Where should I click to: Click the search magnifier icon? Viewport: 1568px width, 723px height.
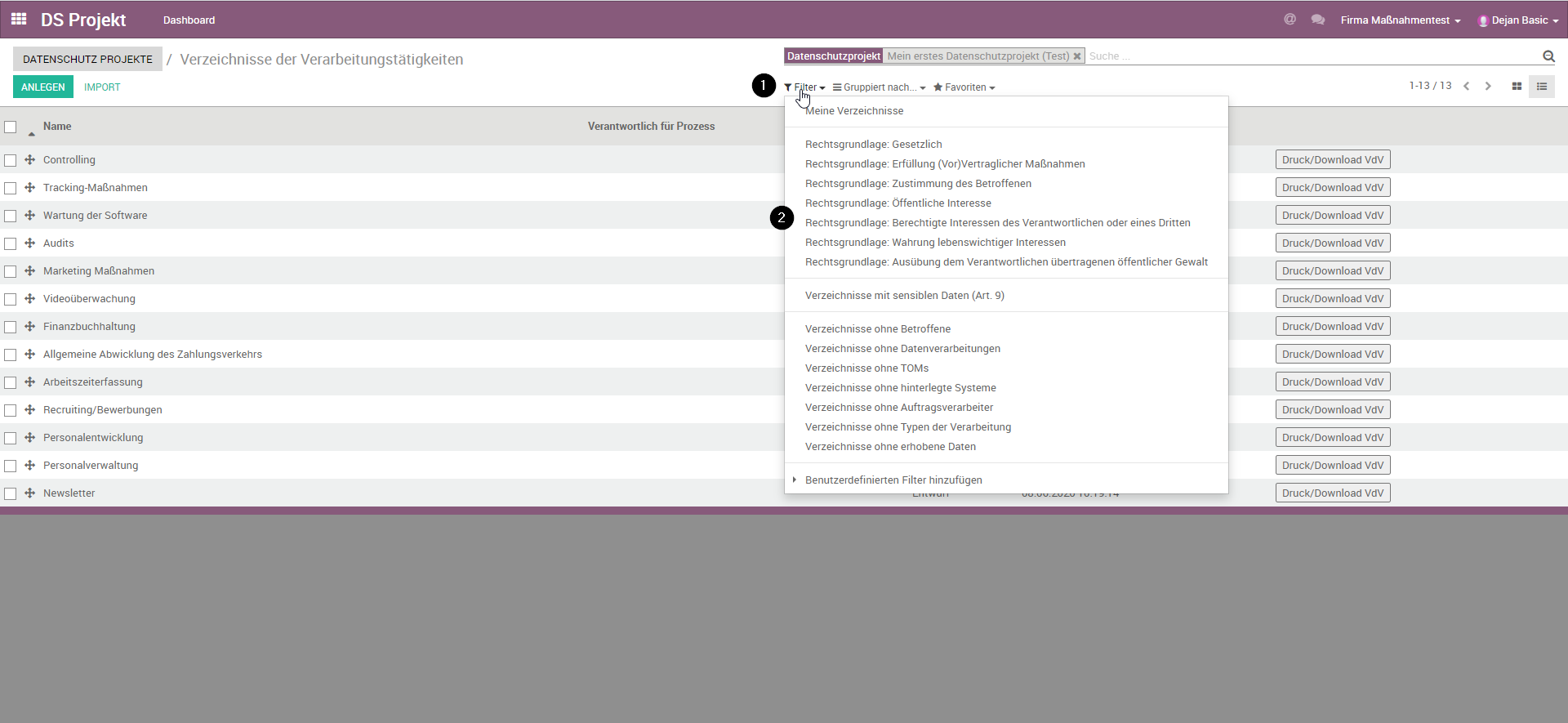(1548, 56)
